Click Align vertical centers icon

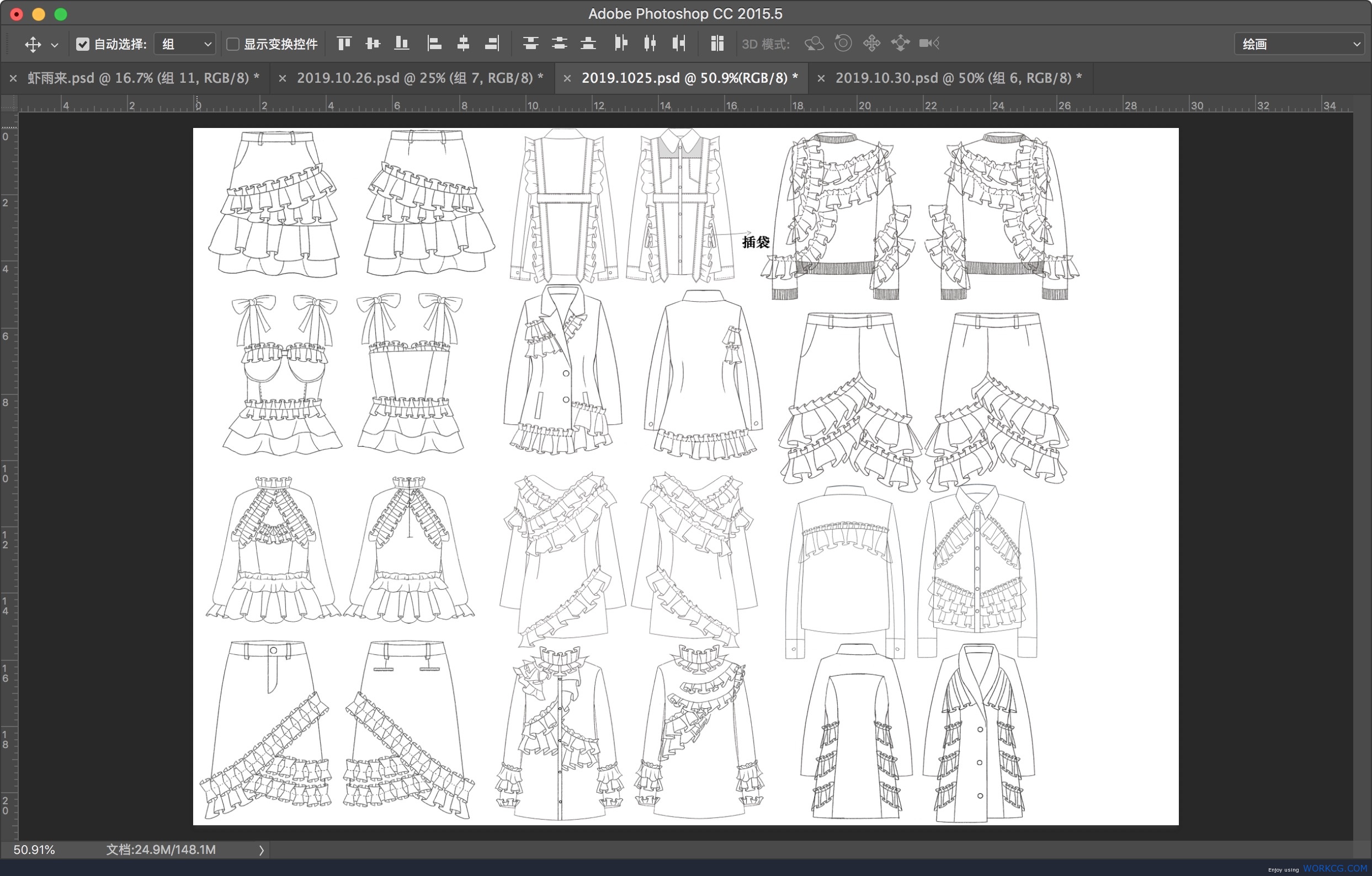[373, 43]
